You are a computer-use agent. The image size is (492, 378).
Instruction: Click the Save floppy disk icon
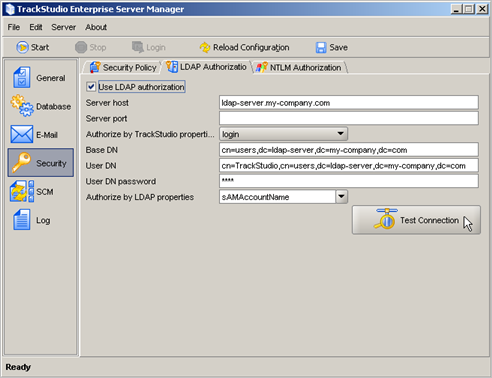[321, 47]
